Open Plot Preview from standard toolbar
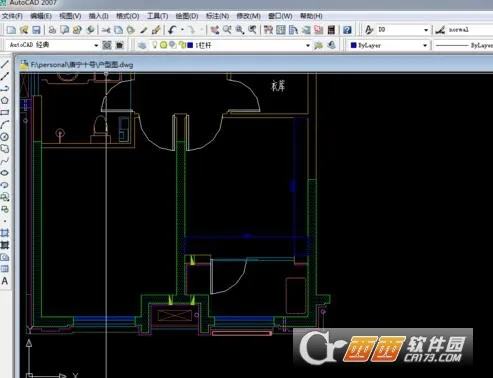 (x=65, y=30)
